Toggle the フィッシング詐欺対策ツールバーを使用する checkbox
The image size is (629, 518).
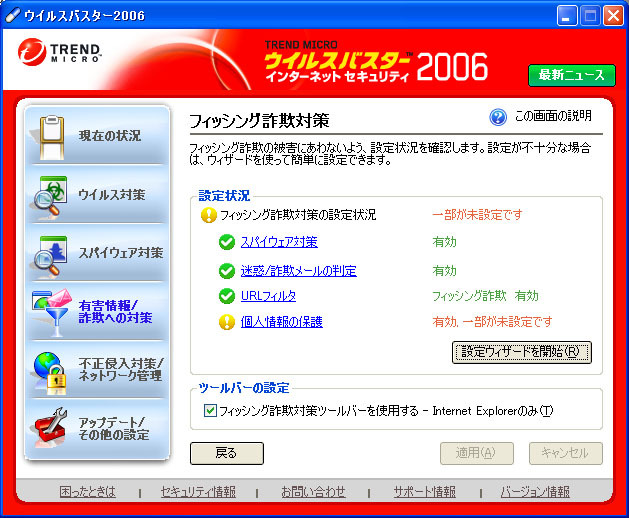click(x=210, y=410)
